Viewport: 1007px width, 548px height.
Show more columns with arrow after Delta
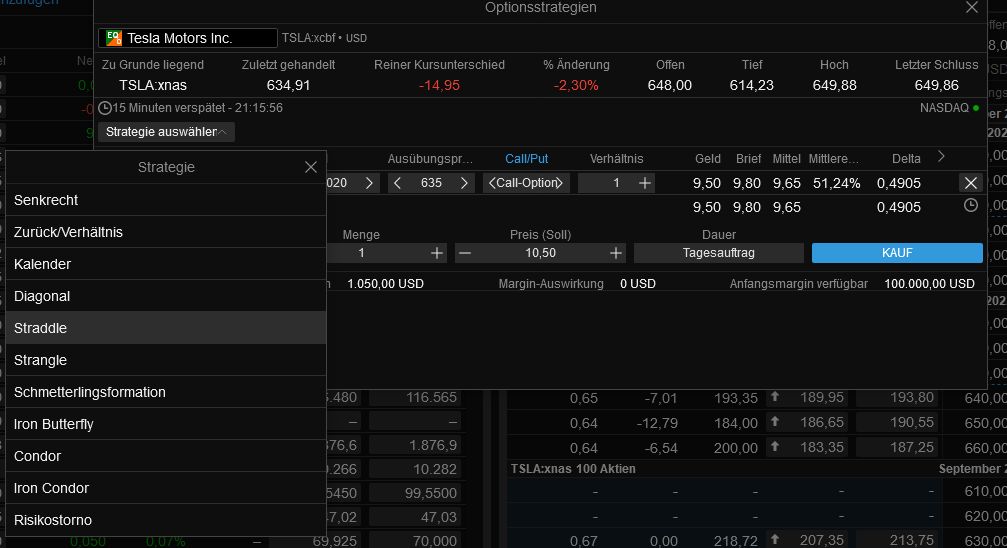tap(941, 157)
